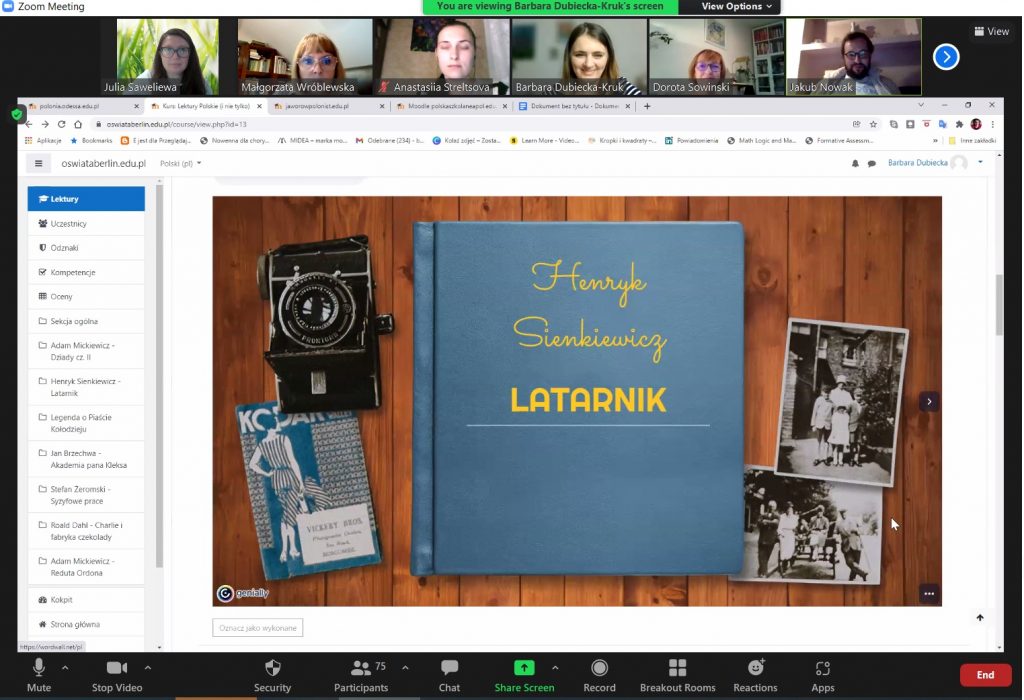Open Breakout Rooms
Screen dimensions: 1024x700
677,668
